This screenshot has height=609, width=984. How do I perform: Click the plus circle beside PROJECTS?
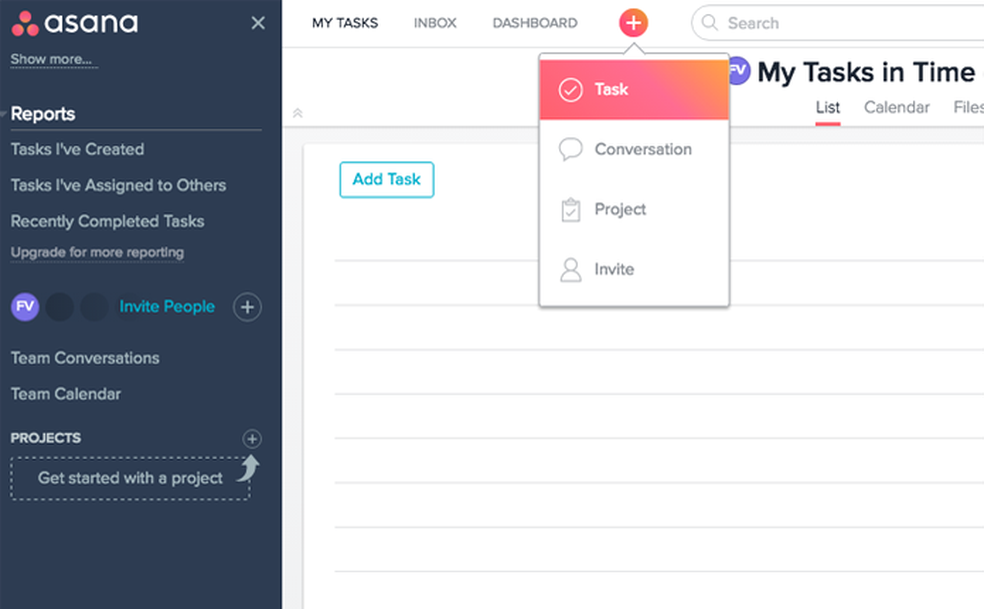[252, 438]
